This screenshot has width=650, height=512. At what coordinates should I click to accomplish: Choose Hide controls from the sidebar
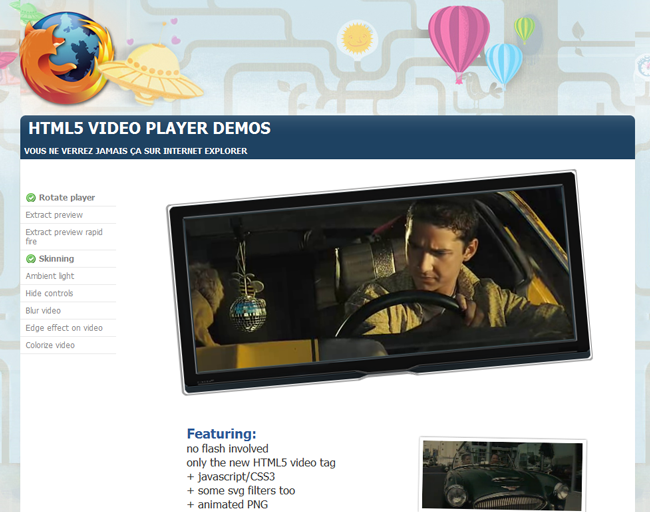click(49, 293)
